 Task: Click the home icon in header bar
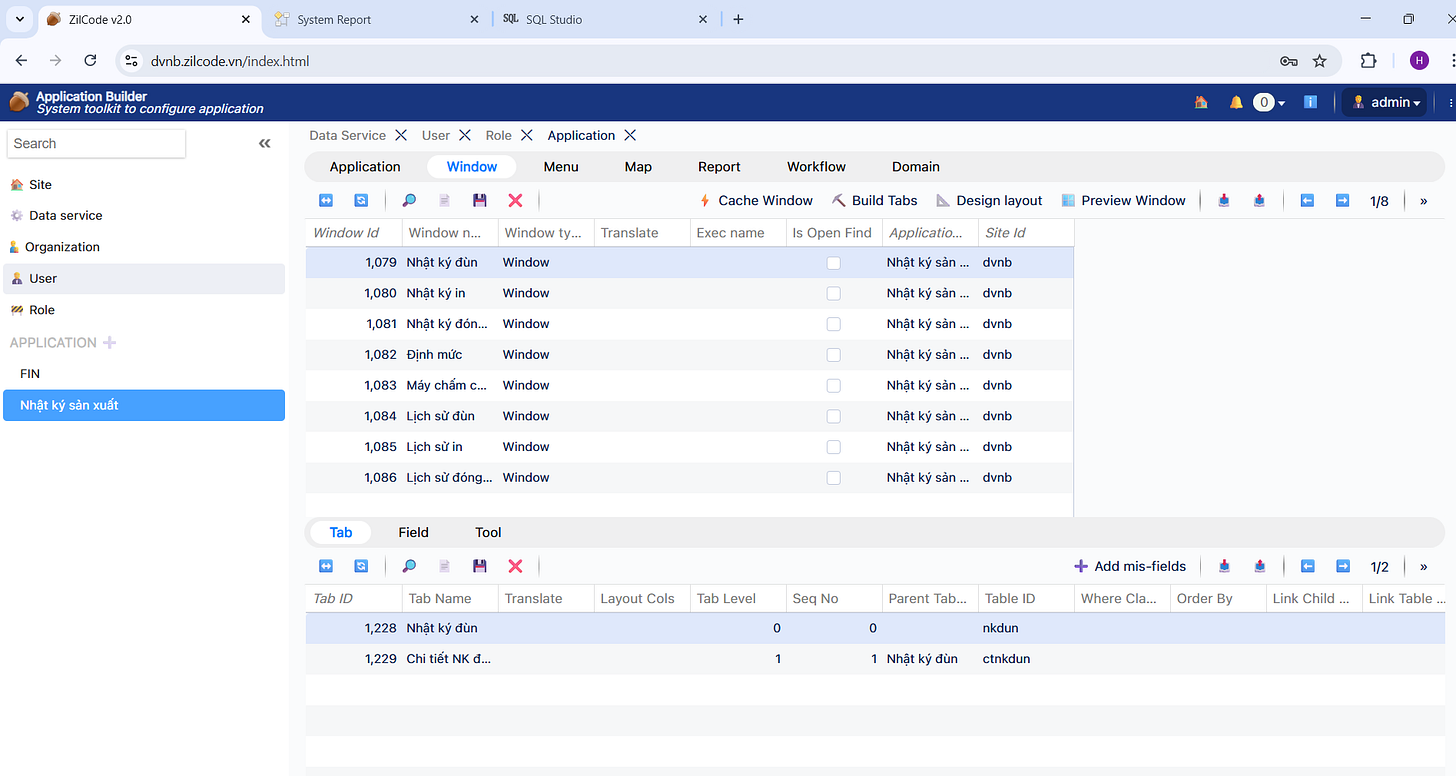tap(1201, 102)
